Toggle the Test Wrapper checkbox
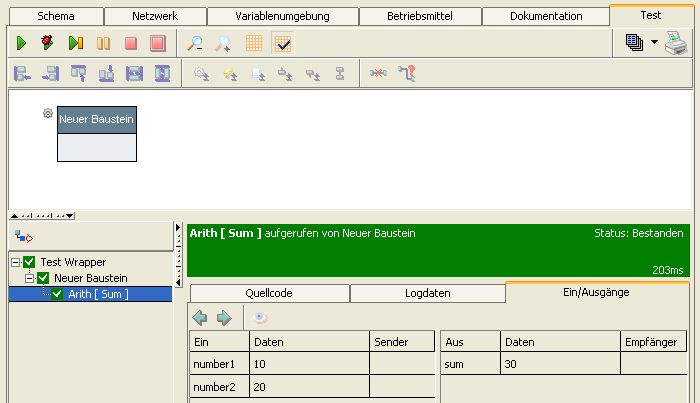The height and width of the screenshot is (403, 700). tap(29, 262)
